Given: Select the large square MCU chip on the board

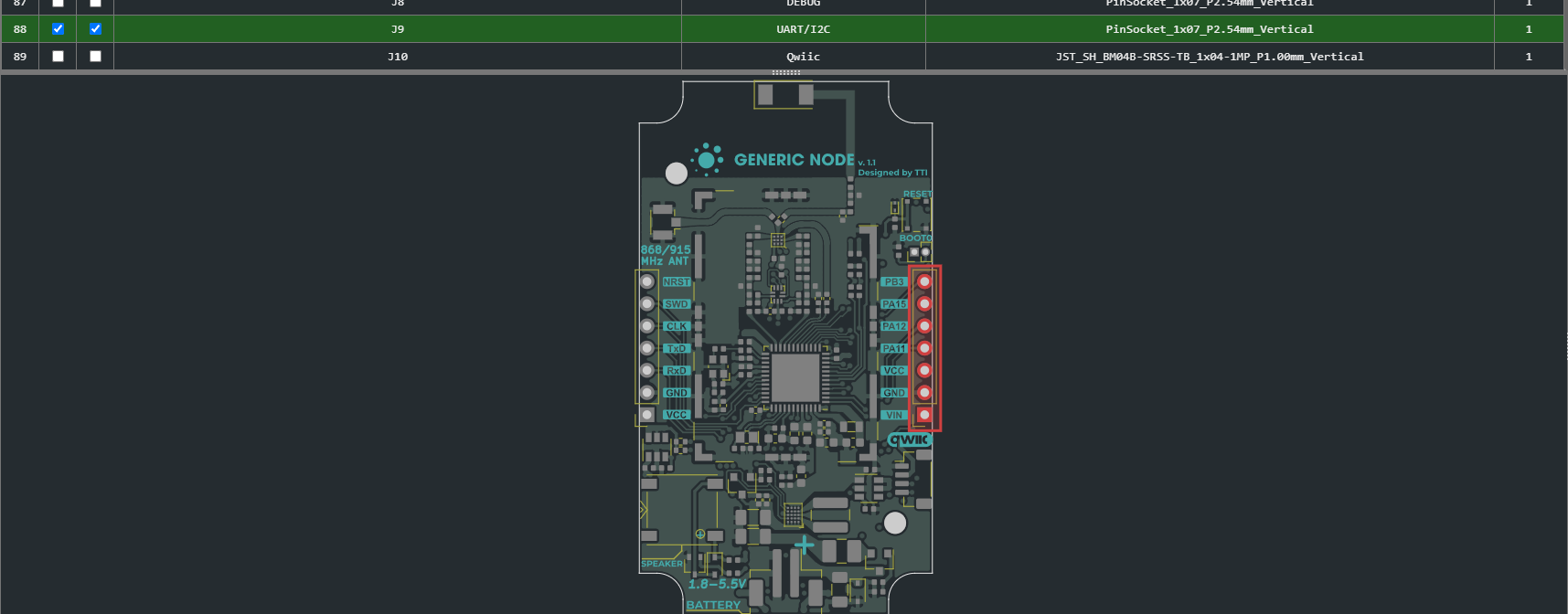Looking at the screenshot, I should (x=795, y=376).
